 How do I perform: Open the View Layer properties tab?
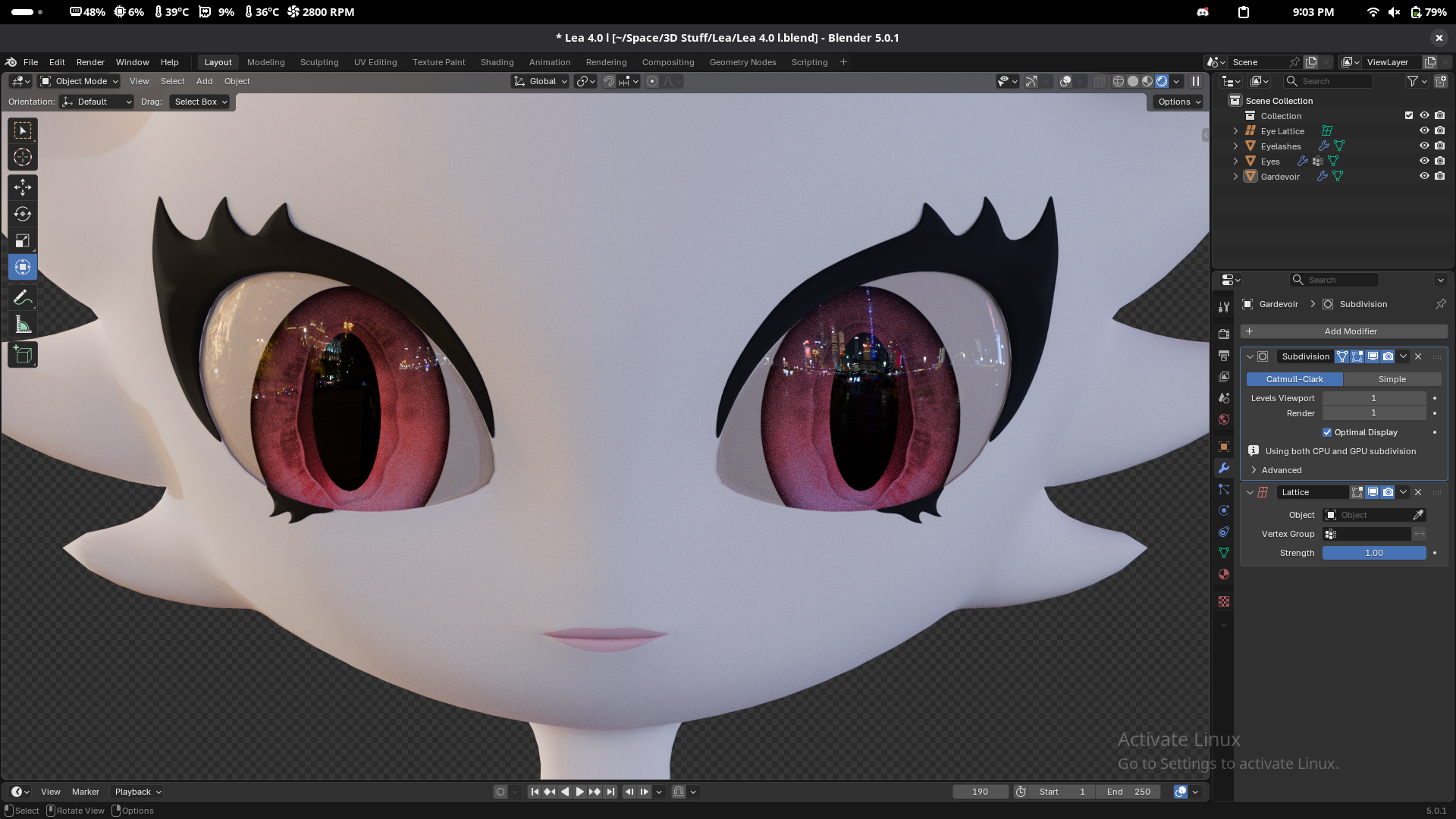point(1224,377)
